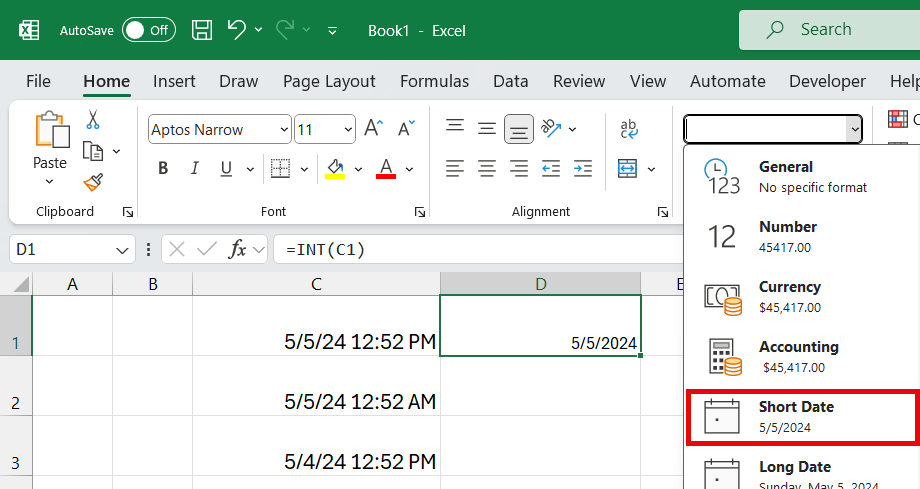The height and width of the screenshot is (489, 920).
Task: Click the yellow Fill Color button
Action: 335,168
